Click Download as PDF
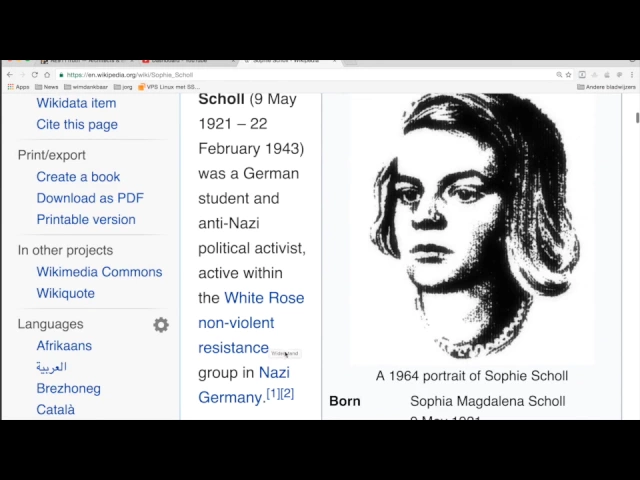This screenshot has width=640, height=480. (90, 198)
